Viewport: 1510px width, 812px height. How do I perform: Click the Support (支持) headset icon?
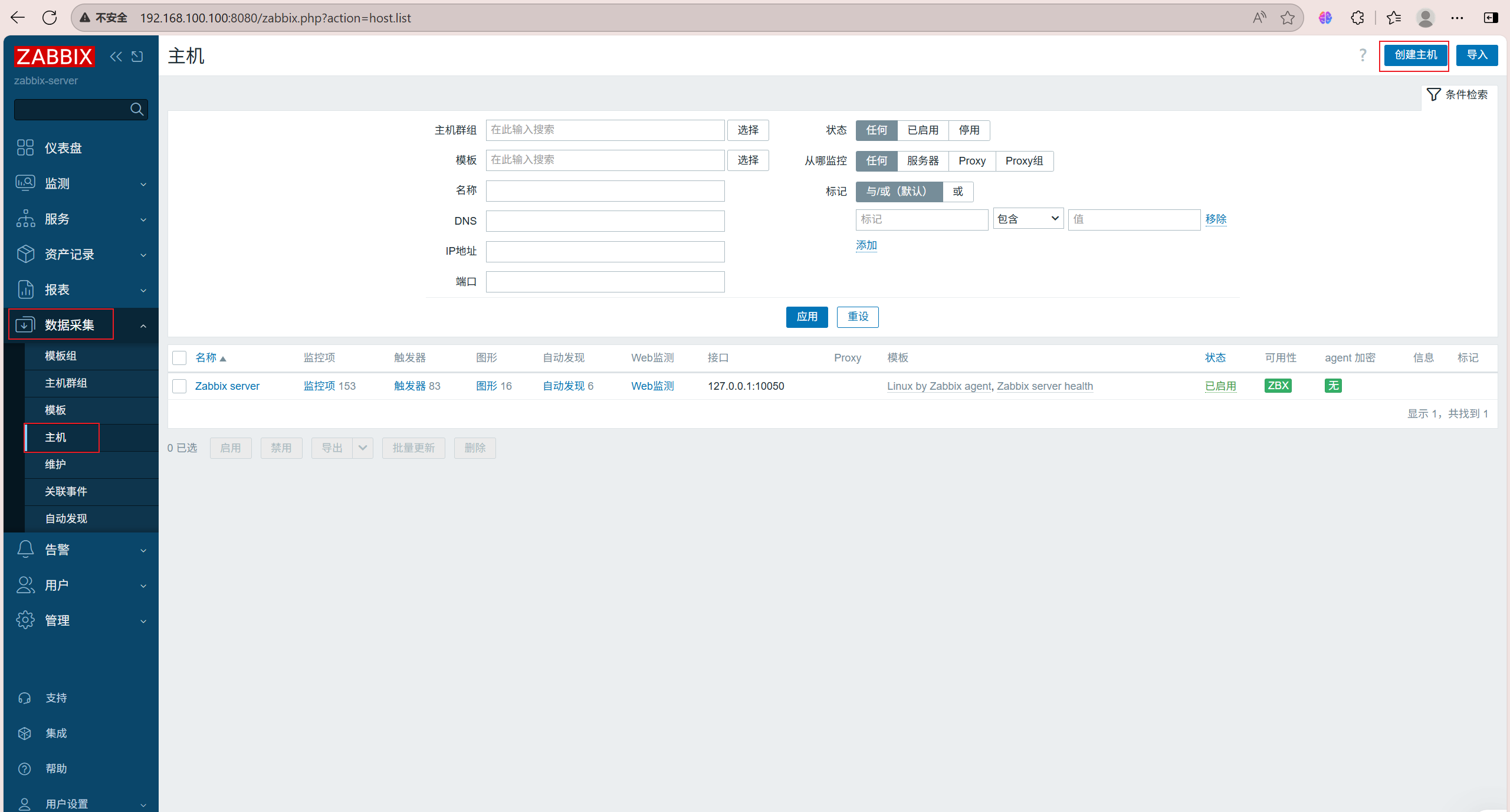click(25, 698)
